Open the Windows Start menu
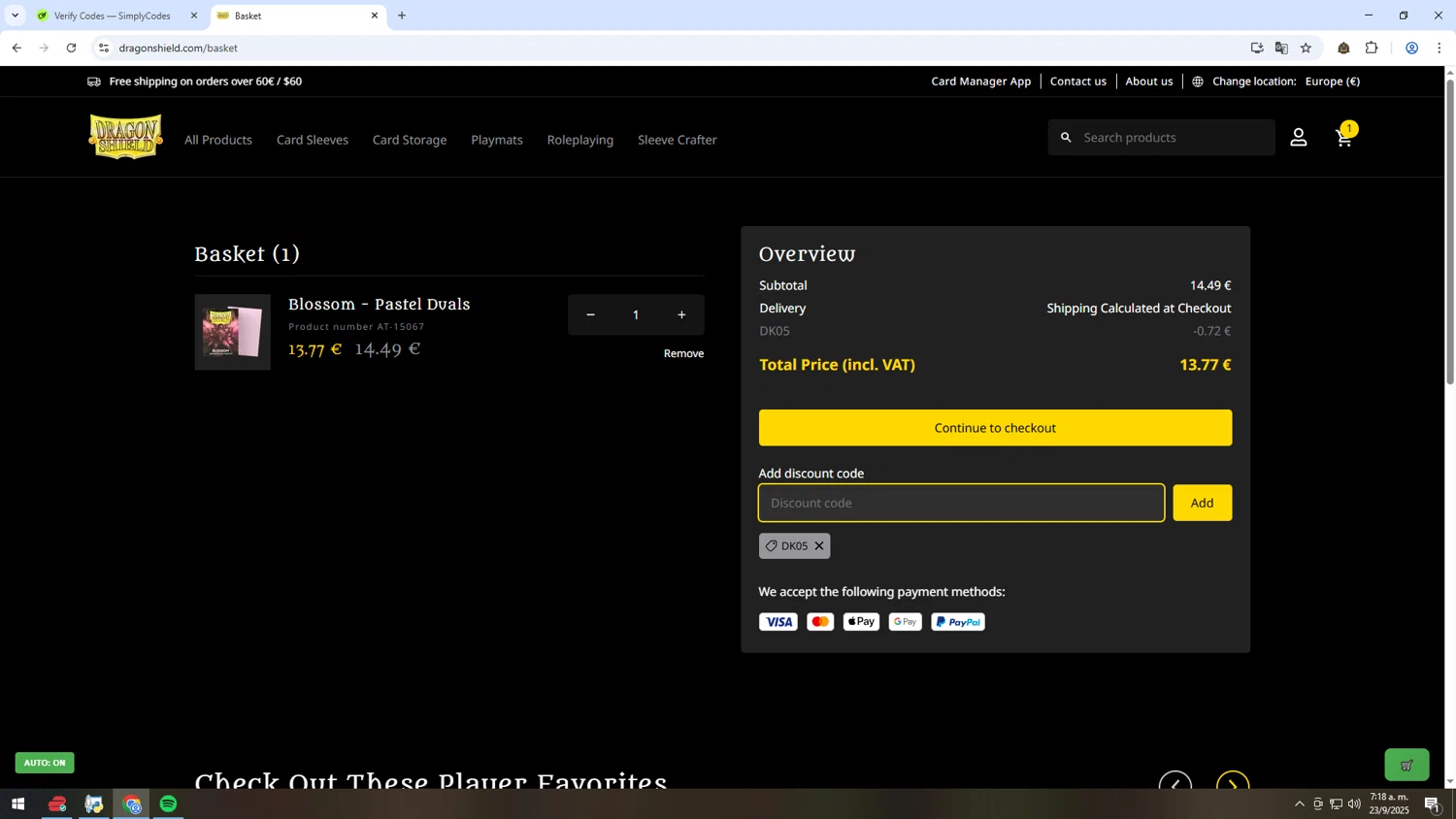Screen dimensions: 1456x819 tap(17, 804)
